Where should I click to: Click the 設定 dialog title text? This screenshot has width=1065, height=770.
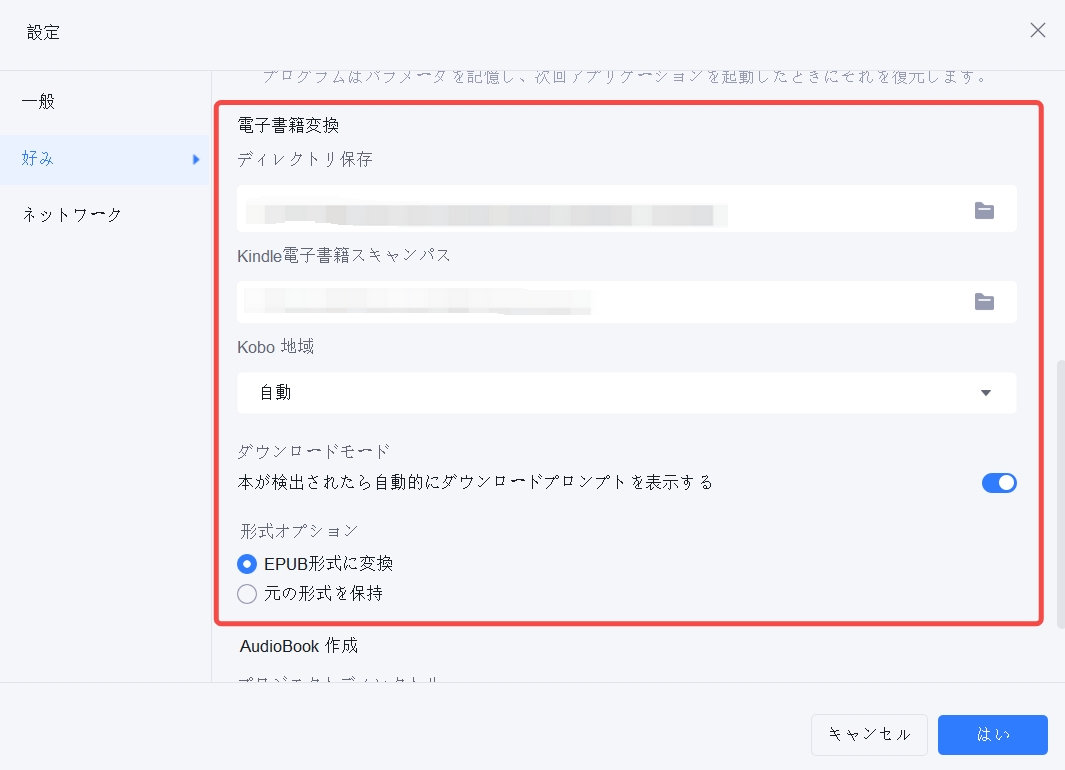[x=43, y=32]
